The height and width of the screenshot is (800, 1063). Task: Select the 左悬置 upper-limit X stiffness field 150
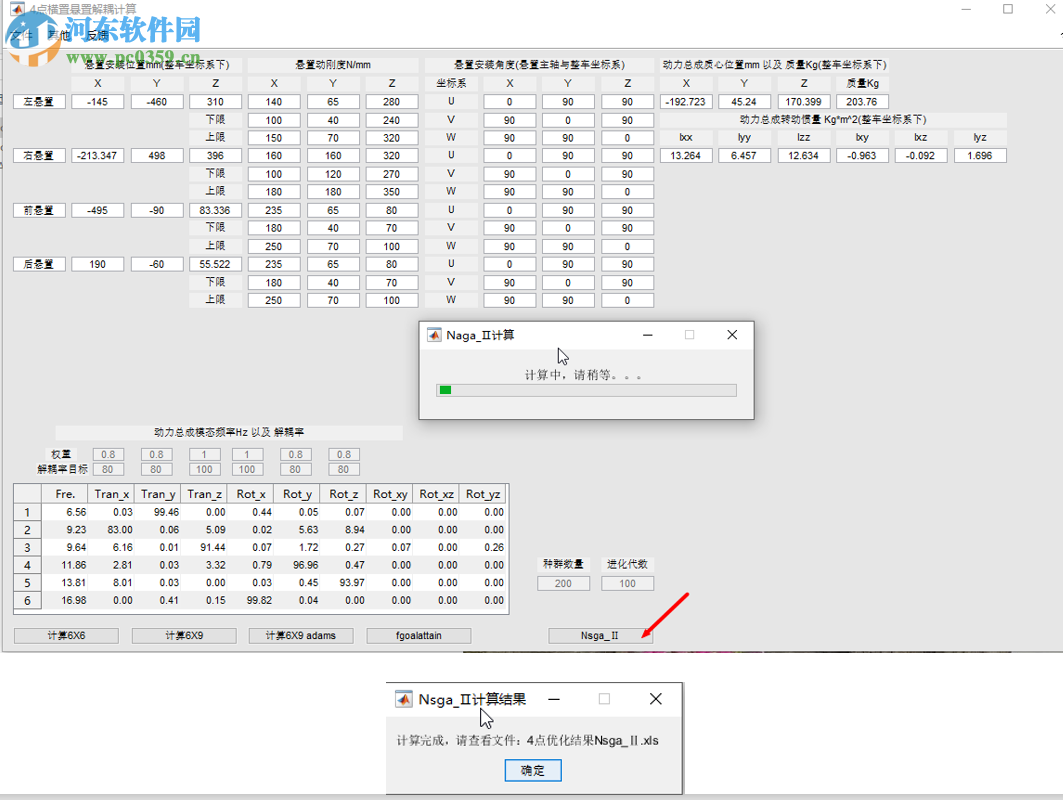coord(274,138)
